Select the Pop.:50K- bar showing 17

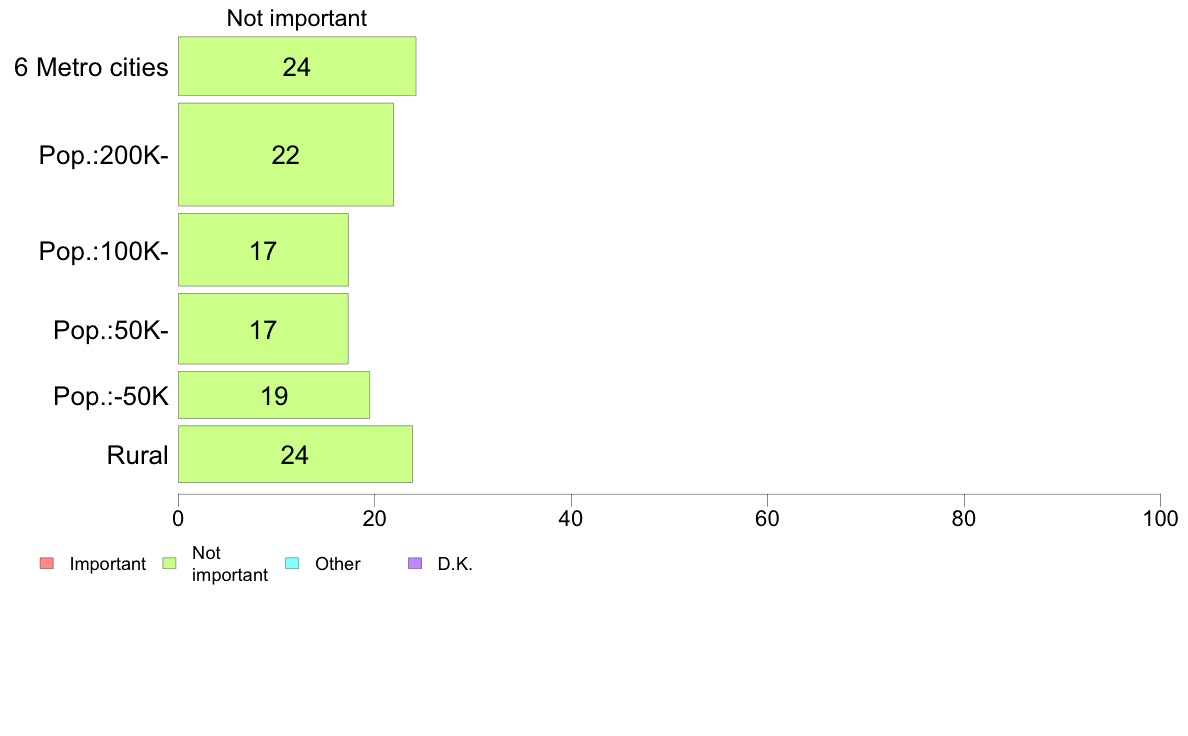[263, 329]
